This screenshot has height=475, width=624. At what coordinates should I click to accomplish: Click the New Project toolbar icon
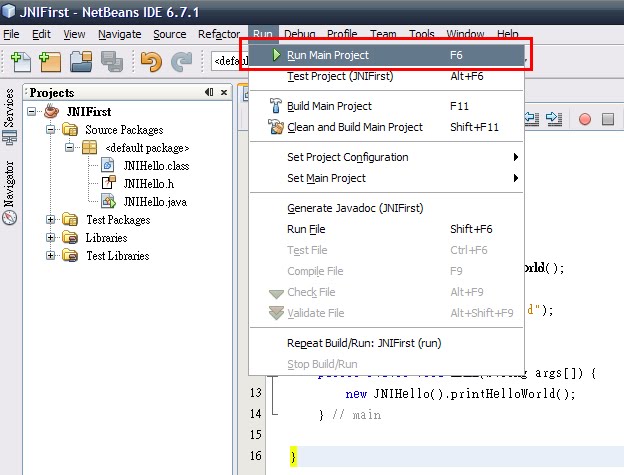click(x=50, y=62)
